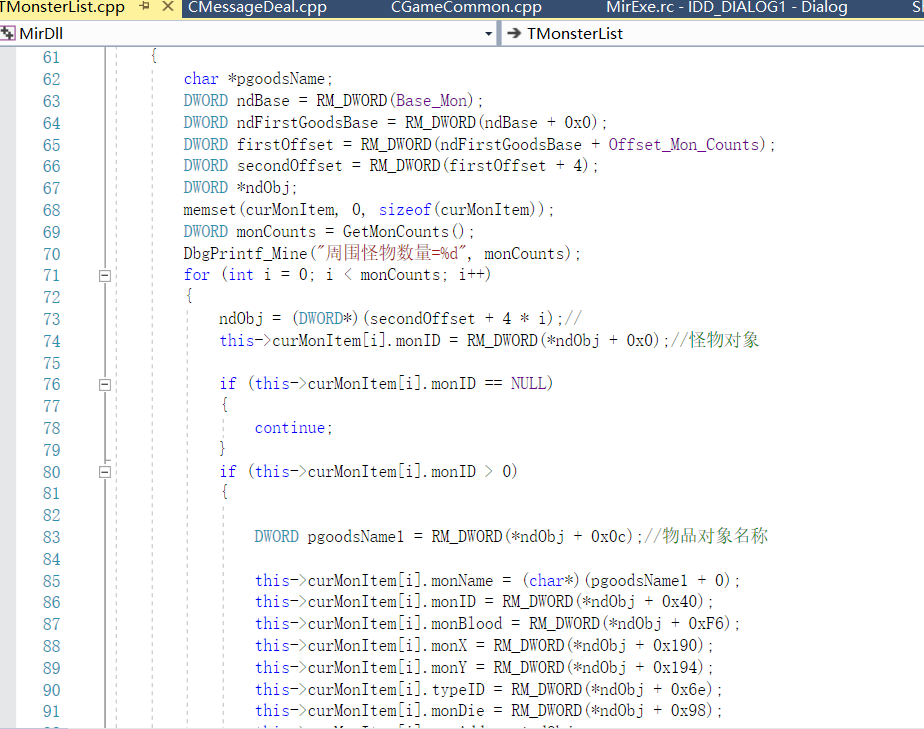Close the TMonsterList.cpp tab

(x=166, y=8)
